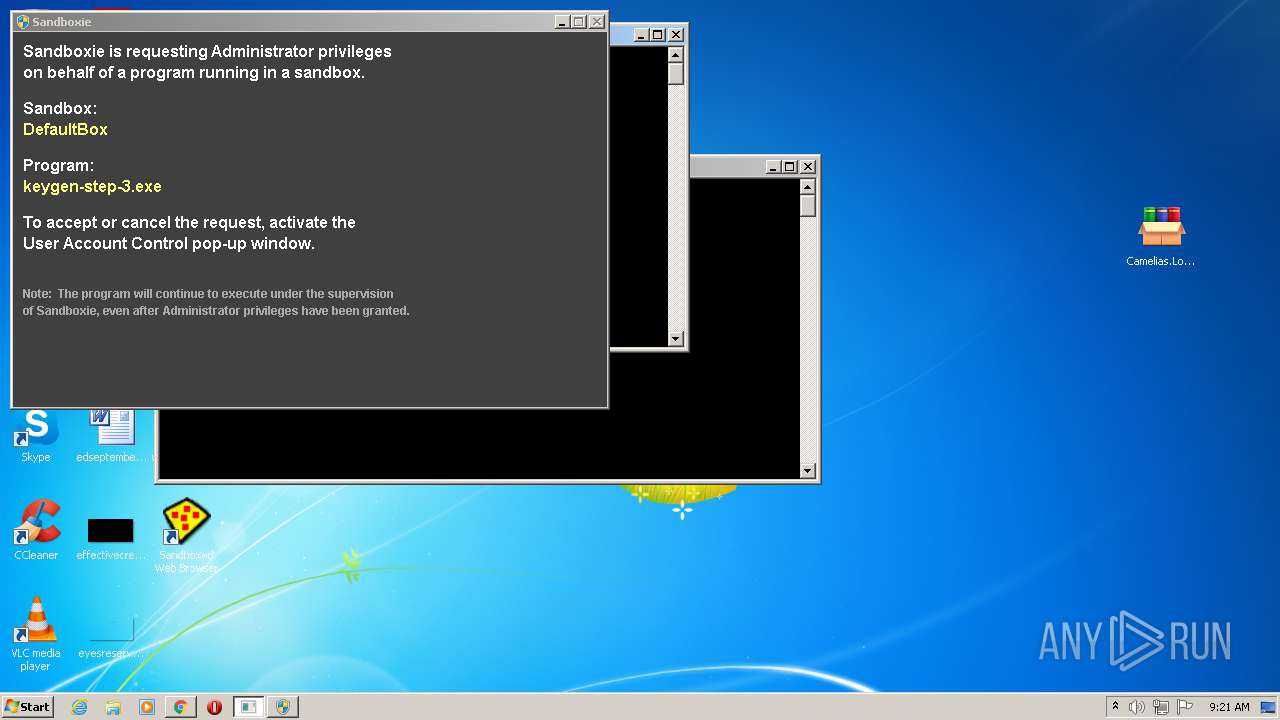
Task: Click the gray Note text in Sandboxie dialog
Action: point(216,302)
